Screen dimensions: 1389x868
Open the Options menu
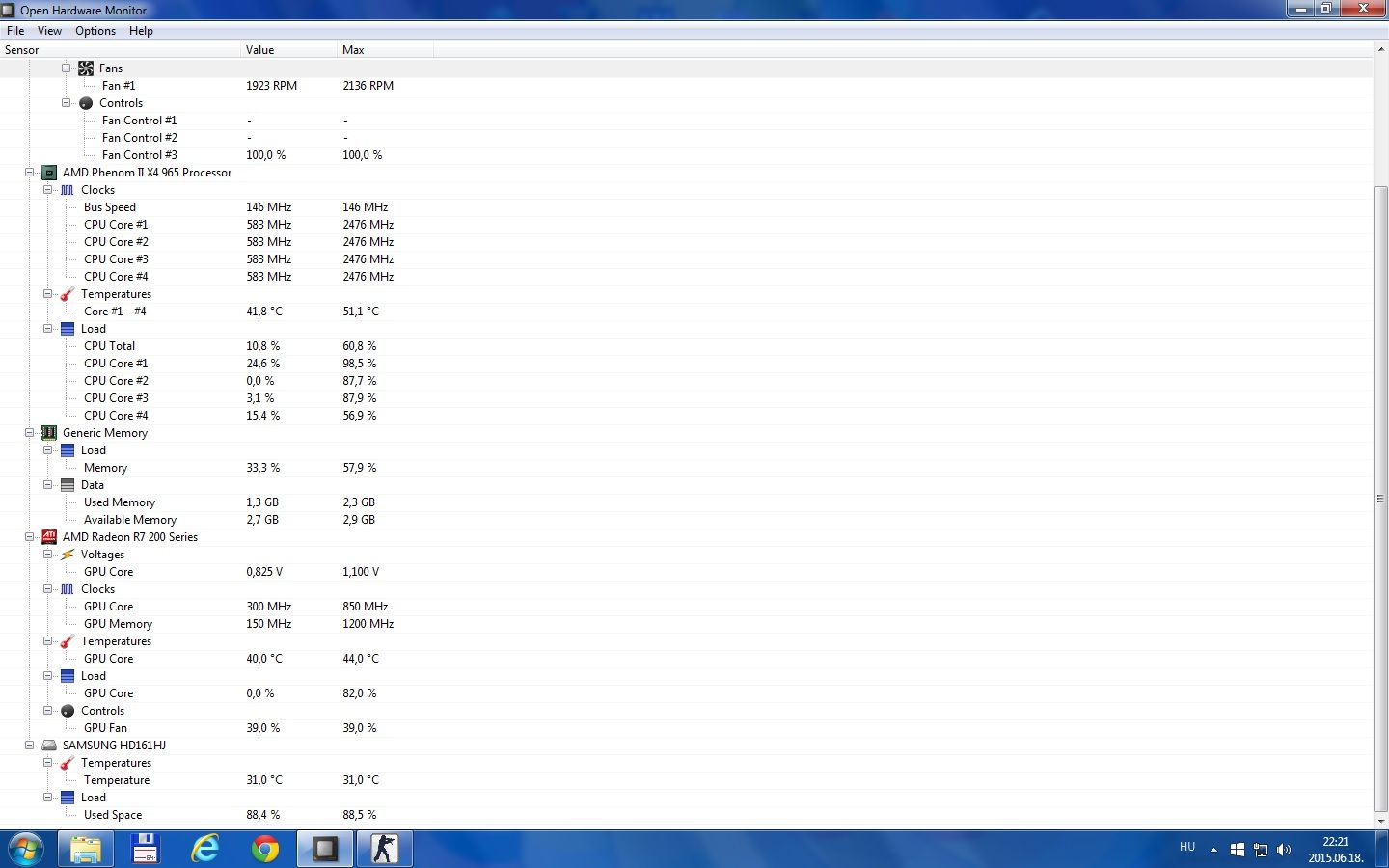coord(95,31)
